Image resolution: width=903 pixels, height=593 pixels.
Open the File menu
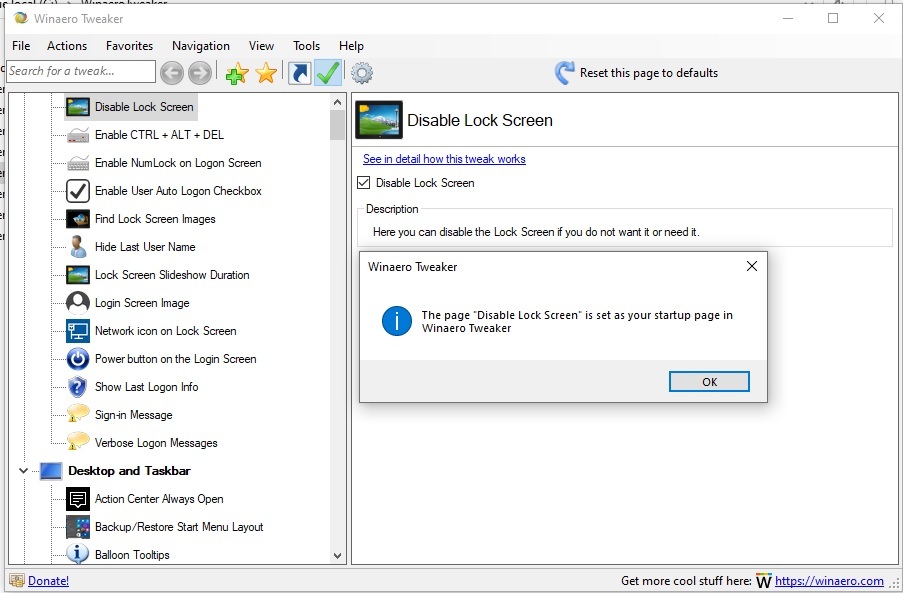click(x=21, y=46)
